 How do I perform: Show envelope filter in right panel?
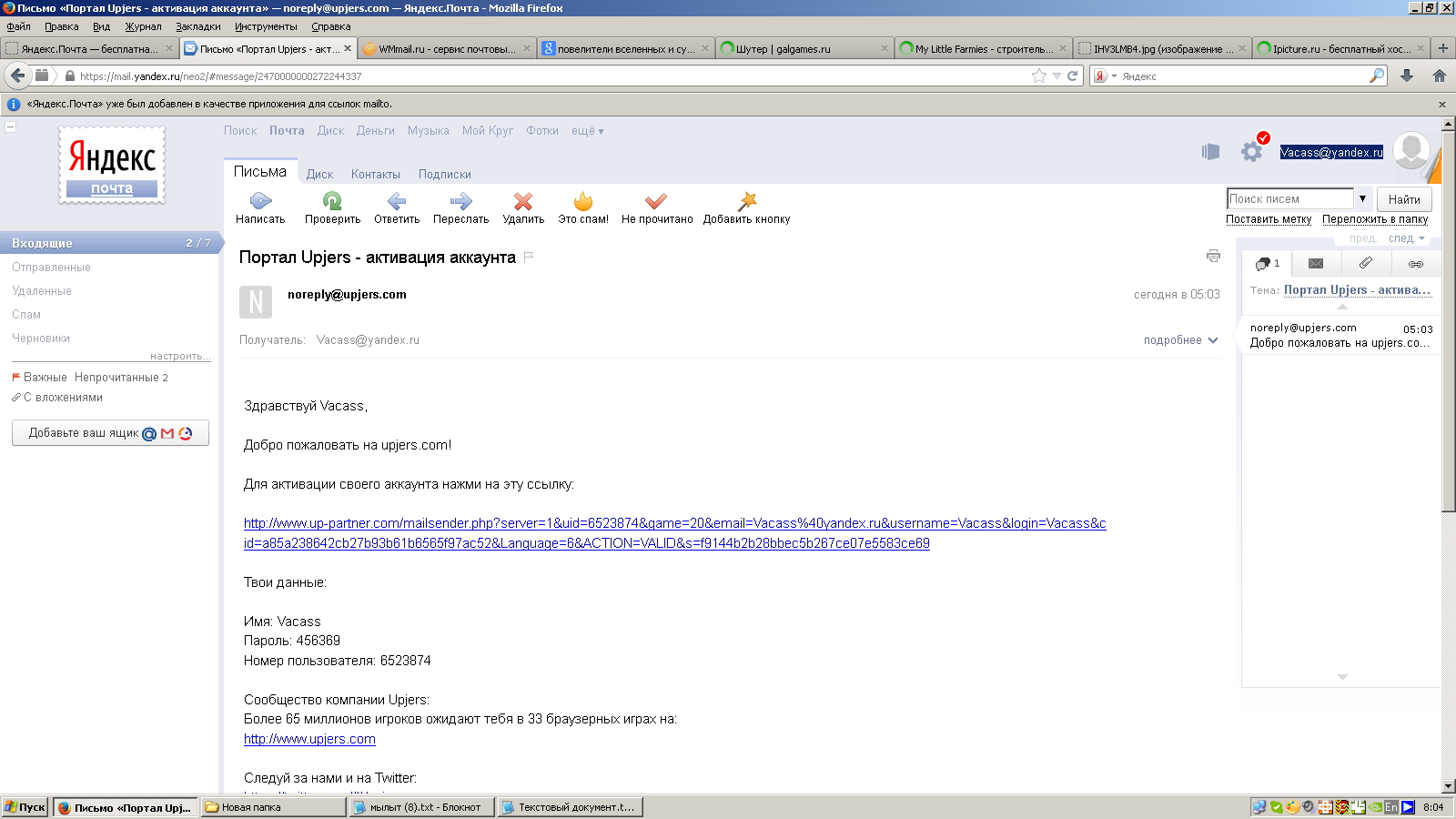1316,264
